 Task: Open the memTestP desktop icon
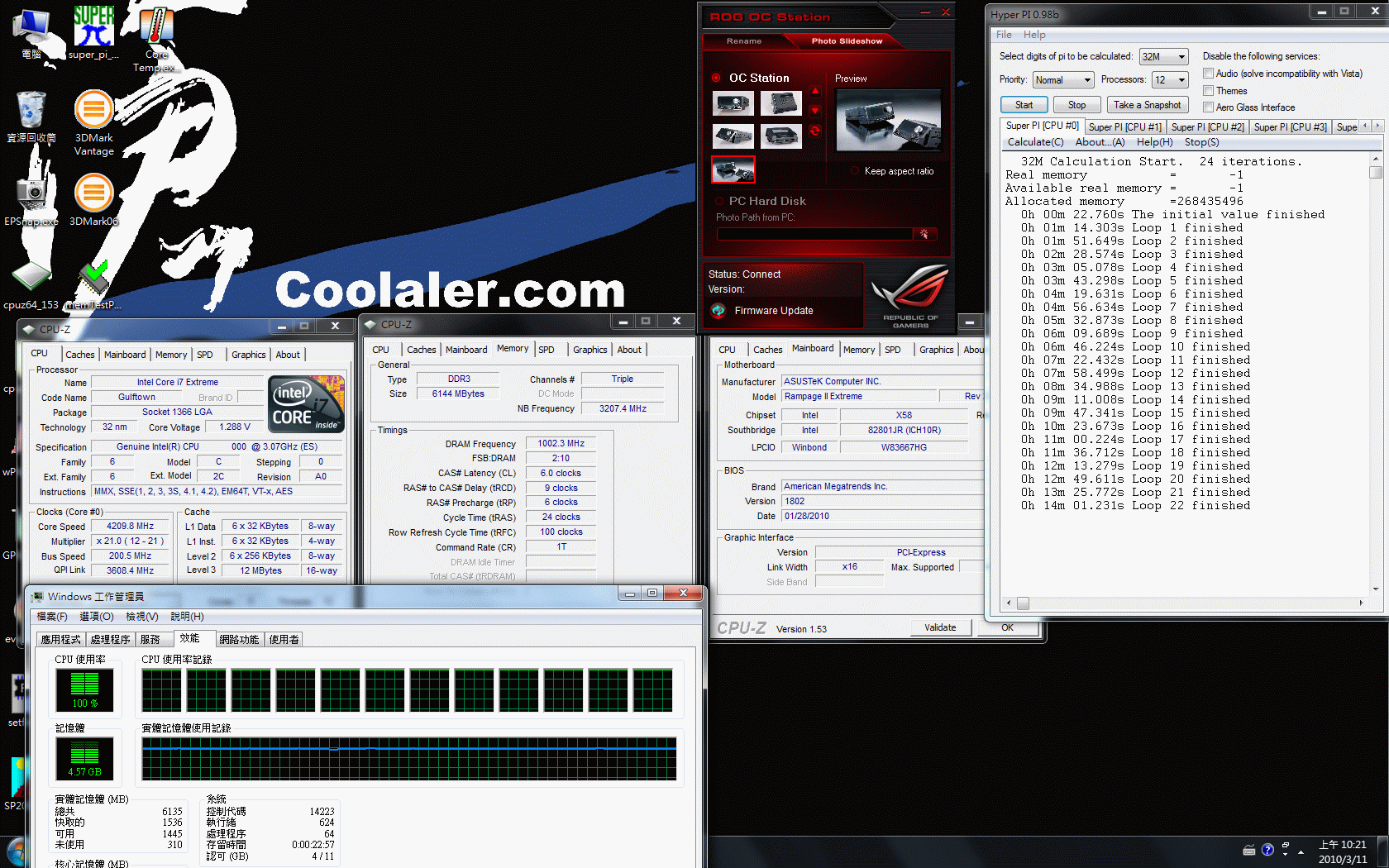pyautogui.click(x=93, y=285)
